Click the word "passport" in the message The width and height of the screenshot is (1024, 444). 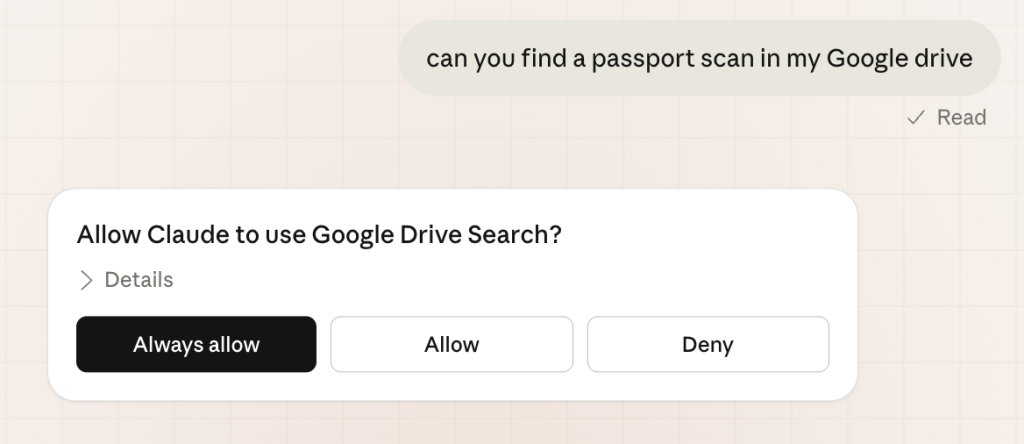(x=639, y=59)
